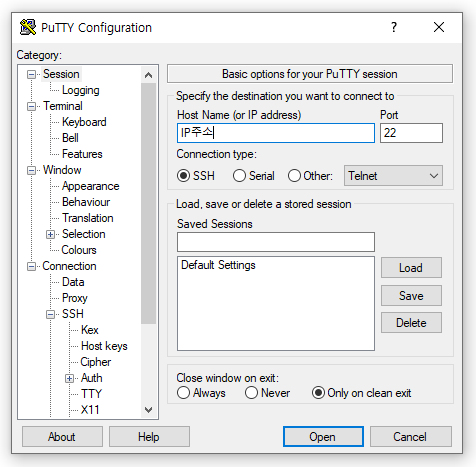The height and width of the screenshot is (467, 476).
Task: Open the Behaviour category
Action: tap(86, 202)
